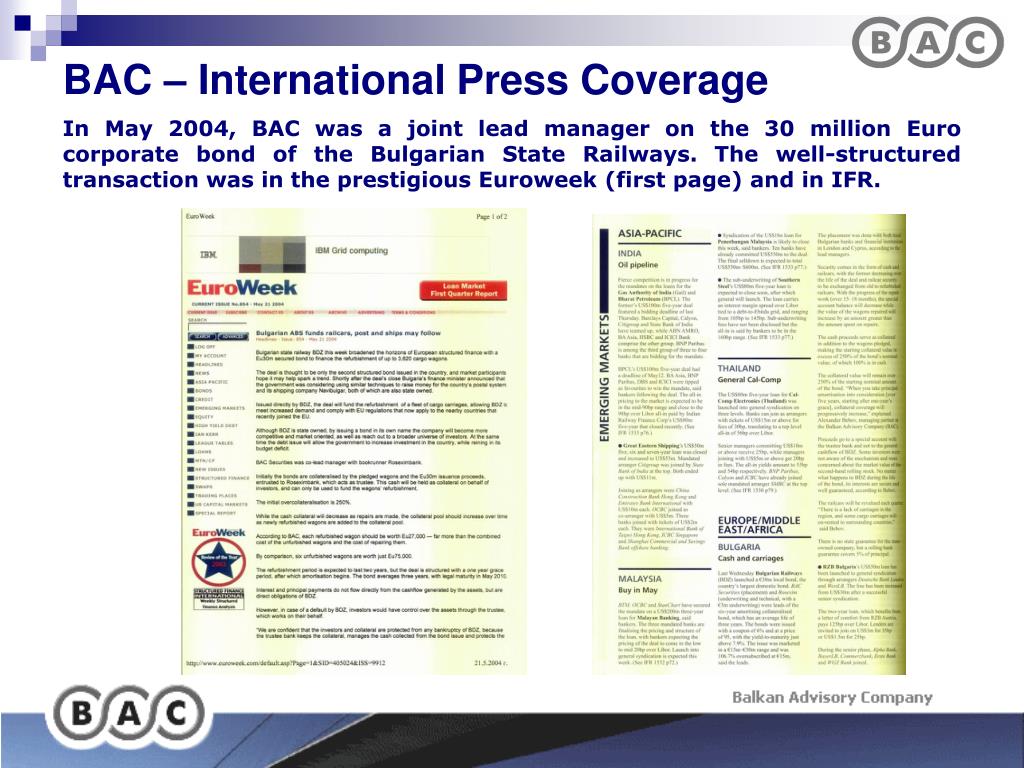Screen dimensions: 1024x768
Task: Click the MALAYSIA heading in IFR page
Action: (640, 579)
